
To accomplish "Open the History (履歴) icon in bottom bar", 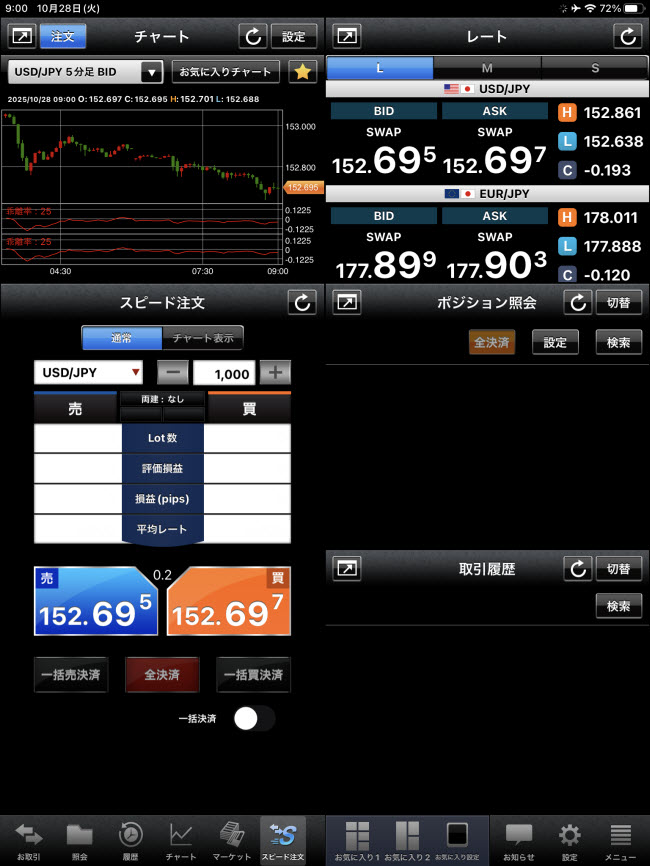I will [x=130, y=841].
